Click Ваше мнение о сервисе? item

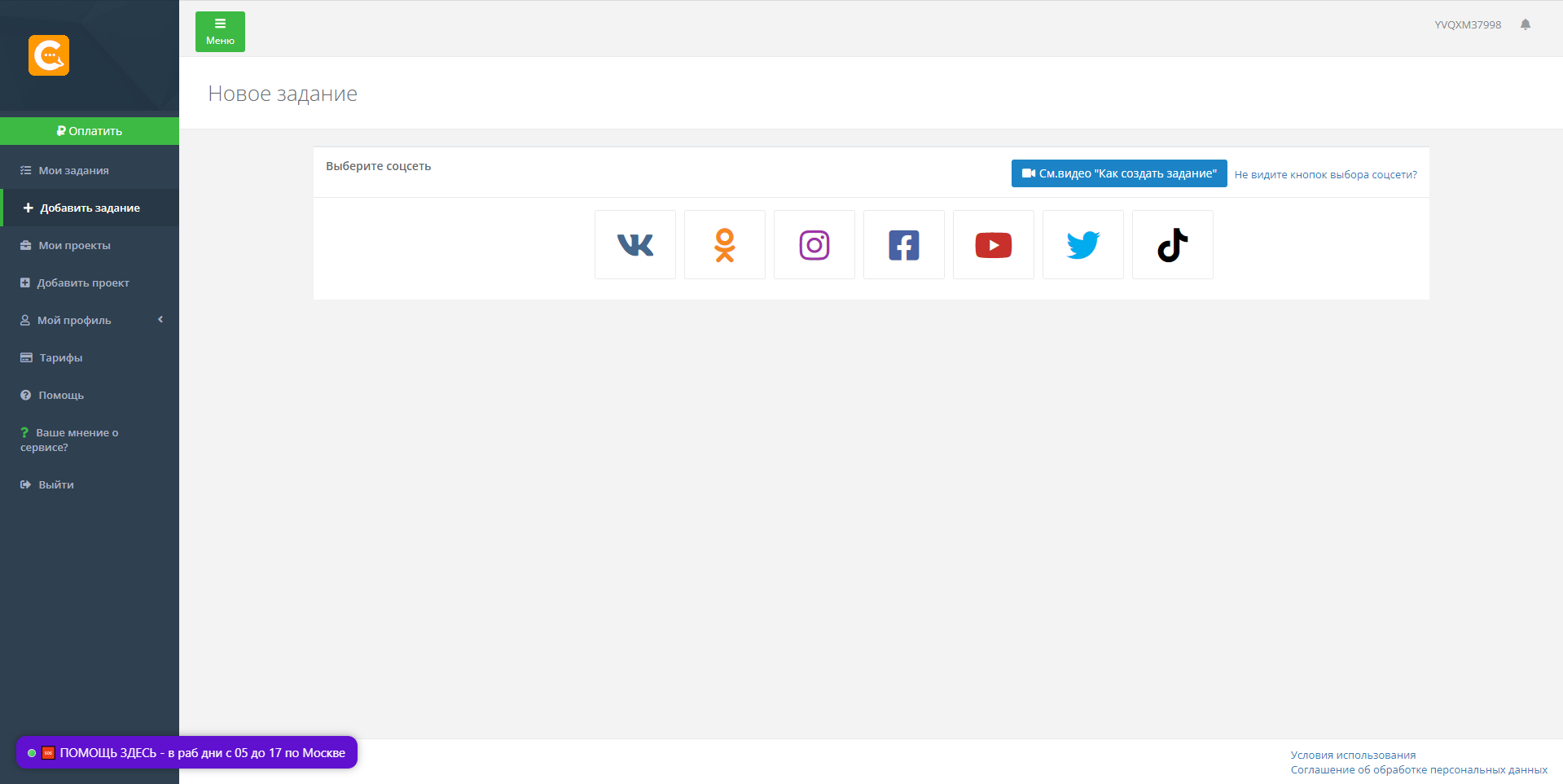coord(90,440)
